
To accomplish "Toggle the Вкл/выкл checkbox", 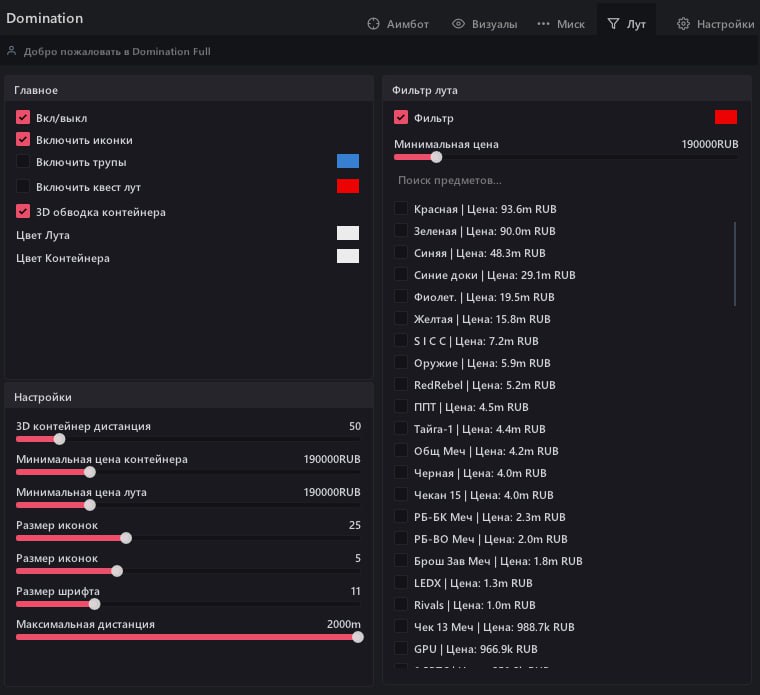I will [24, 118].
